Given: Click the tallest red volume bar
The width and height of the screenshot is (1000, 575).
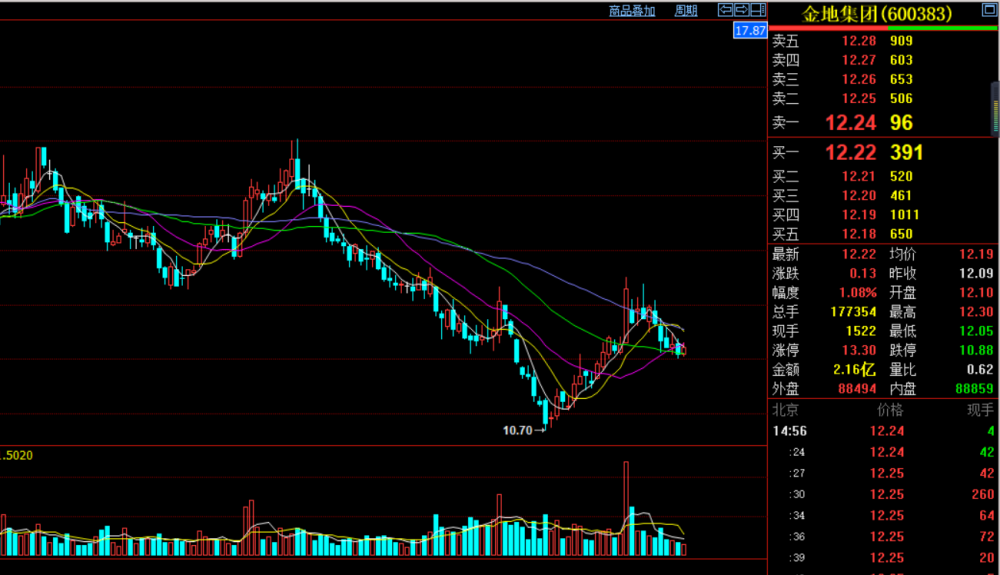Looking at the screenshot, I should [626, 509].
